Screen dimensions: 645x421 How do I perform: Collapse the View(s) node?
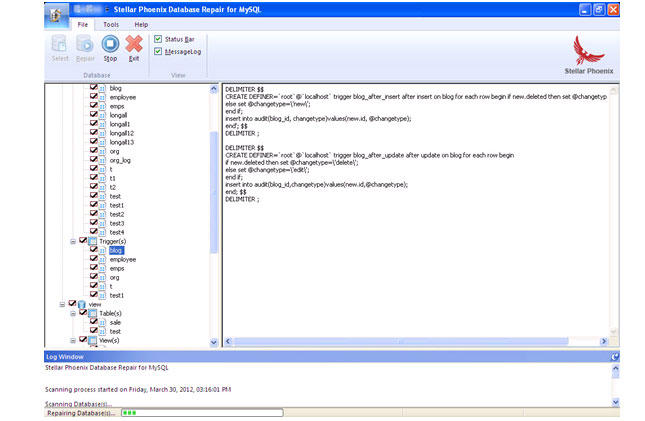coord(73,341)
